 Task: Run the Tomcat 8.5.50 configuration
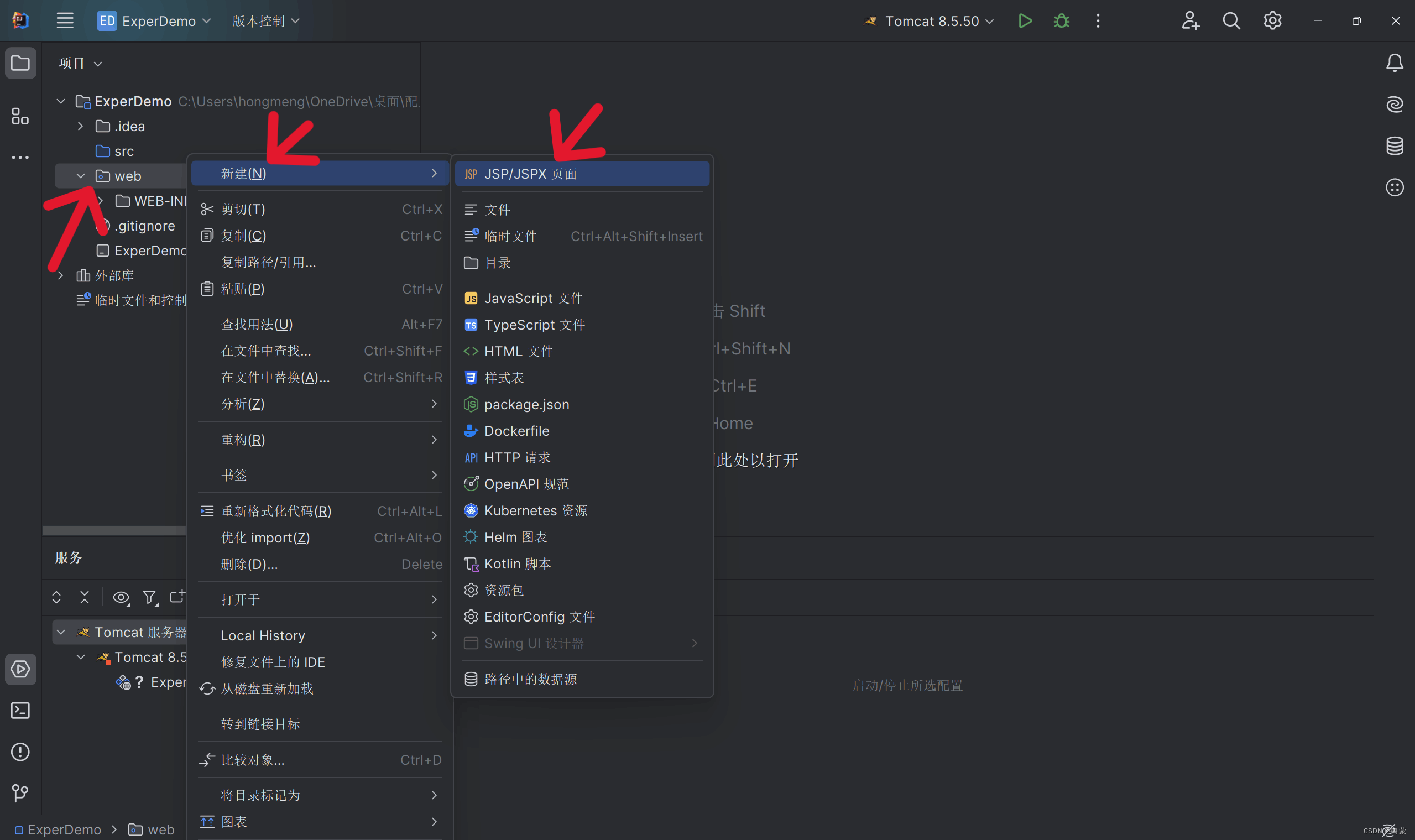tap(1025, 21)
